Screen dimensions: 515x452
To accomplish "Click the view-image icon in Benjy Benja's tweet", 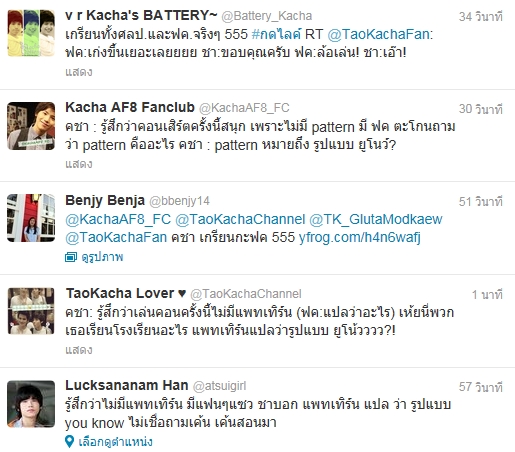I will point(71,257).
